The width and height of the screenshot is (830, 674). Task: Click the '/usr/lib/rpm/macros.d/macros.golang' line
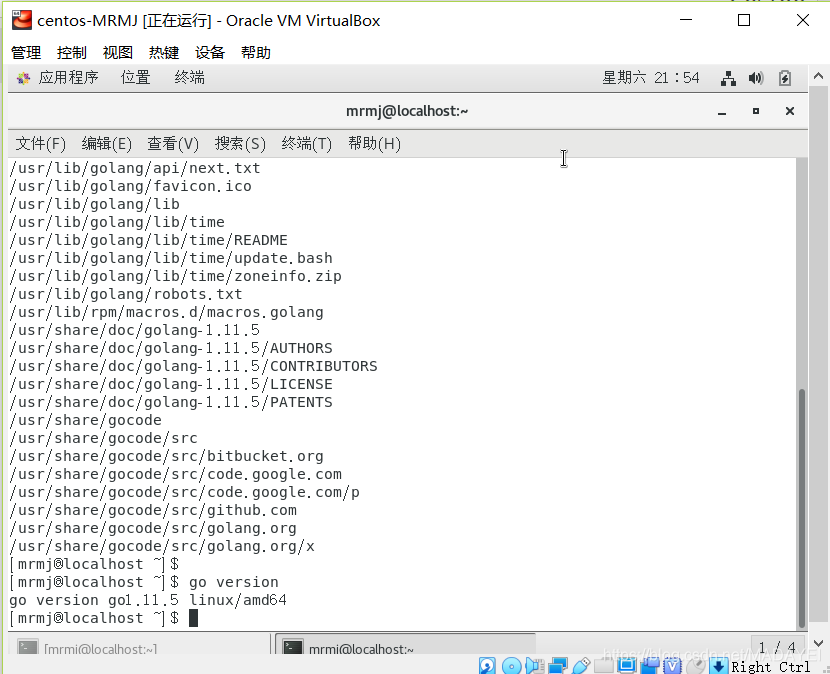(166, 312)
